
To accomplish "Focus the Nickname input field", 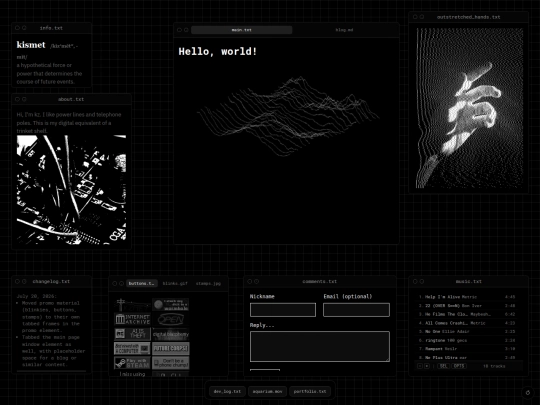I will (283, 310).
